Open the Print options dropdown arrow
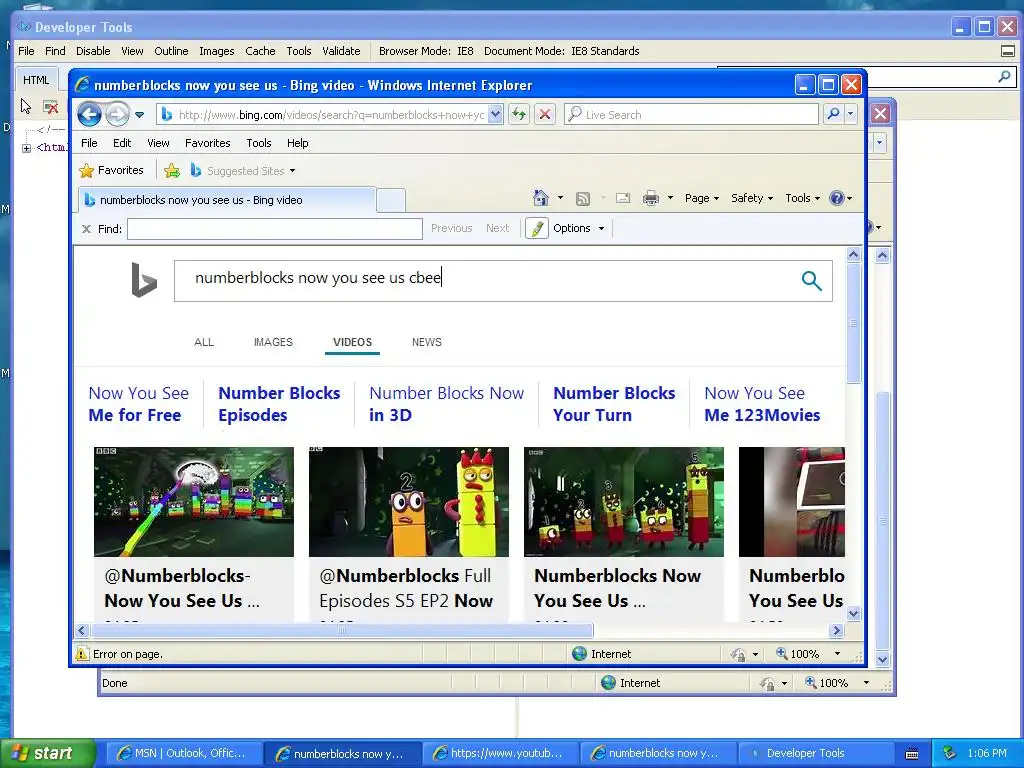Screen dimensions: 1024x768 click(x=670, y=198)
